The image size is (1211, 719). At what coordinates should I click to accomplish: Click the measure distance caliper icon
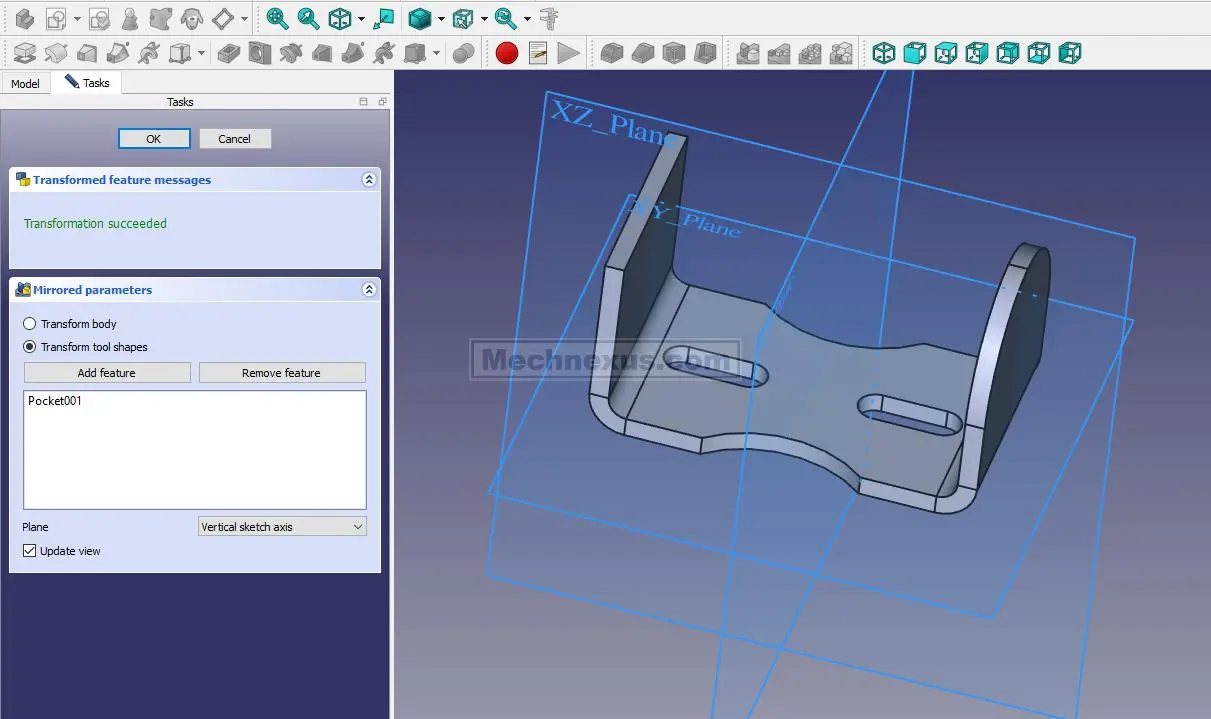[548, 18]
